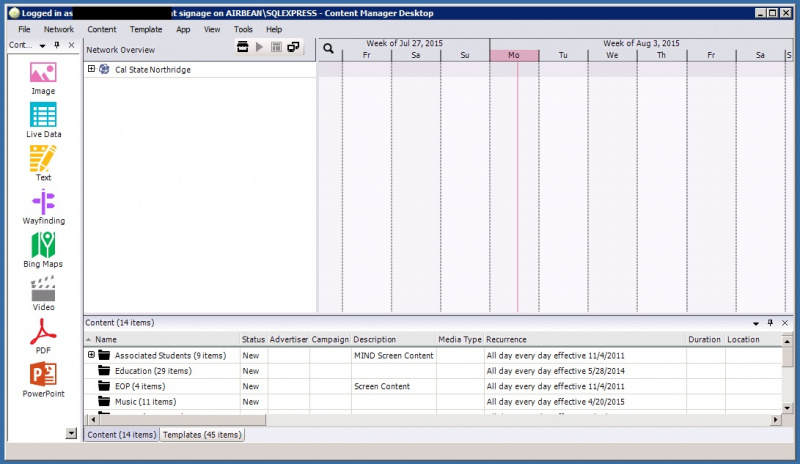Image resolution: width=800 pixels, height=464 pixels.
Task: Click the multi-screen icon in Network Overview toolbar
Action: tap(293, 47)
